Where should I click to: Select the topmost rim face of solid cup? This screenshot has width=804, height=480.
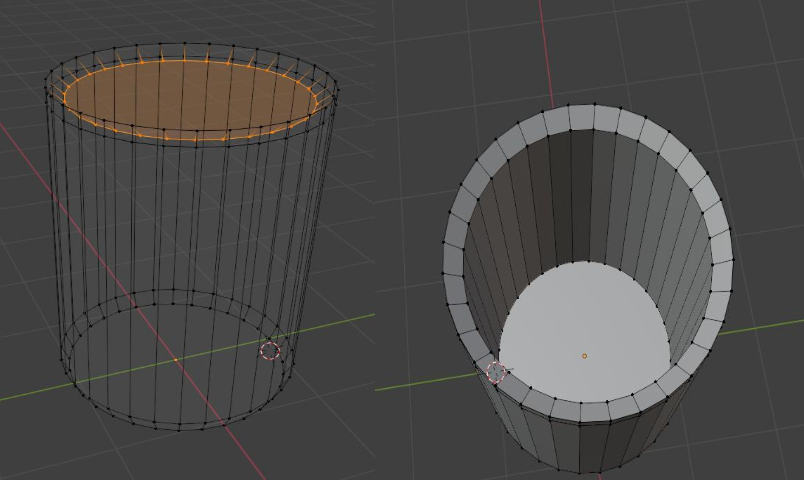(x=582, y=119)
